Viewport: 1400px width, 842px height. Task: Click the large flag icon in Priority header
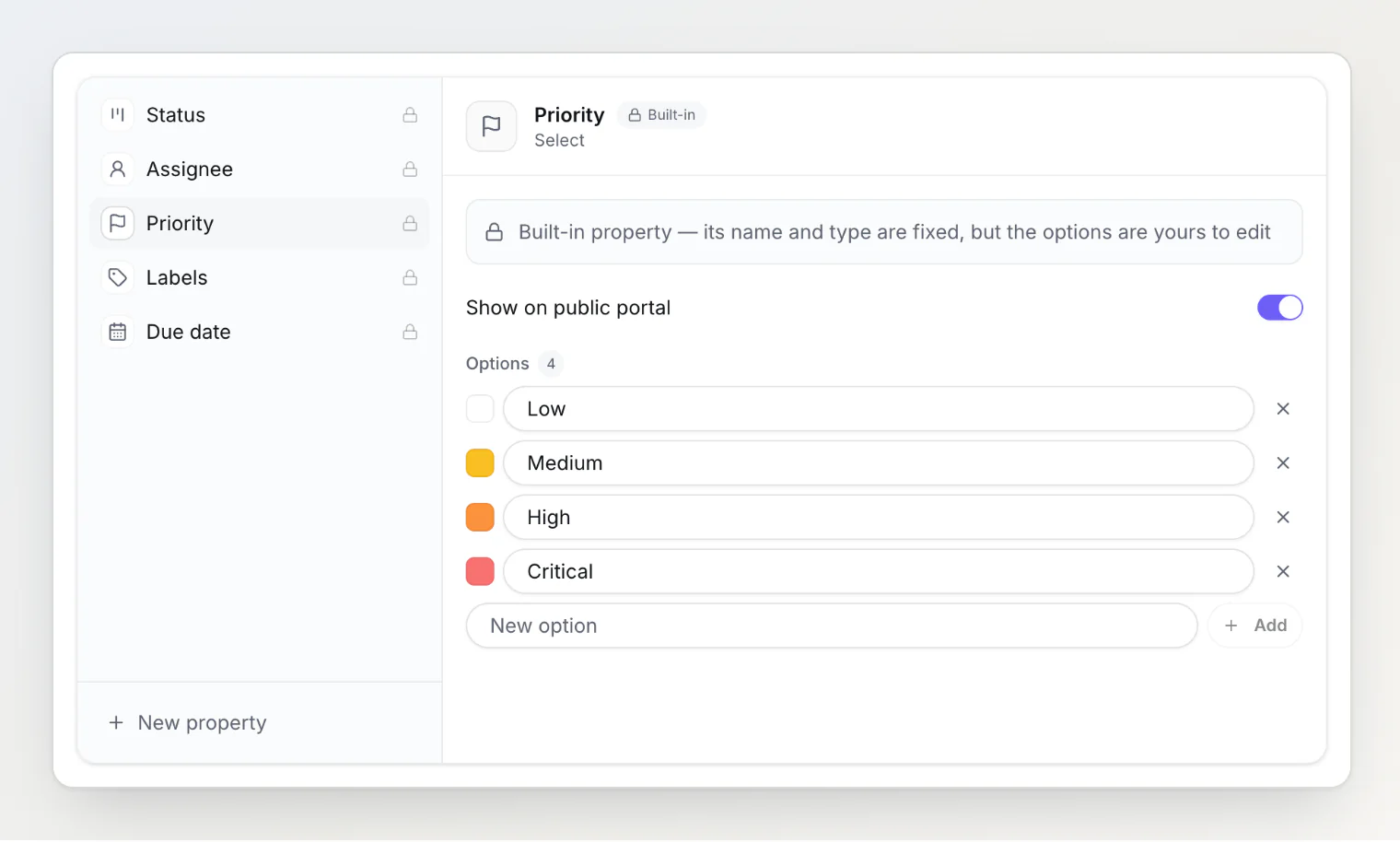[x=491, y=126]
